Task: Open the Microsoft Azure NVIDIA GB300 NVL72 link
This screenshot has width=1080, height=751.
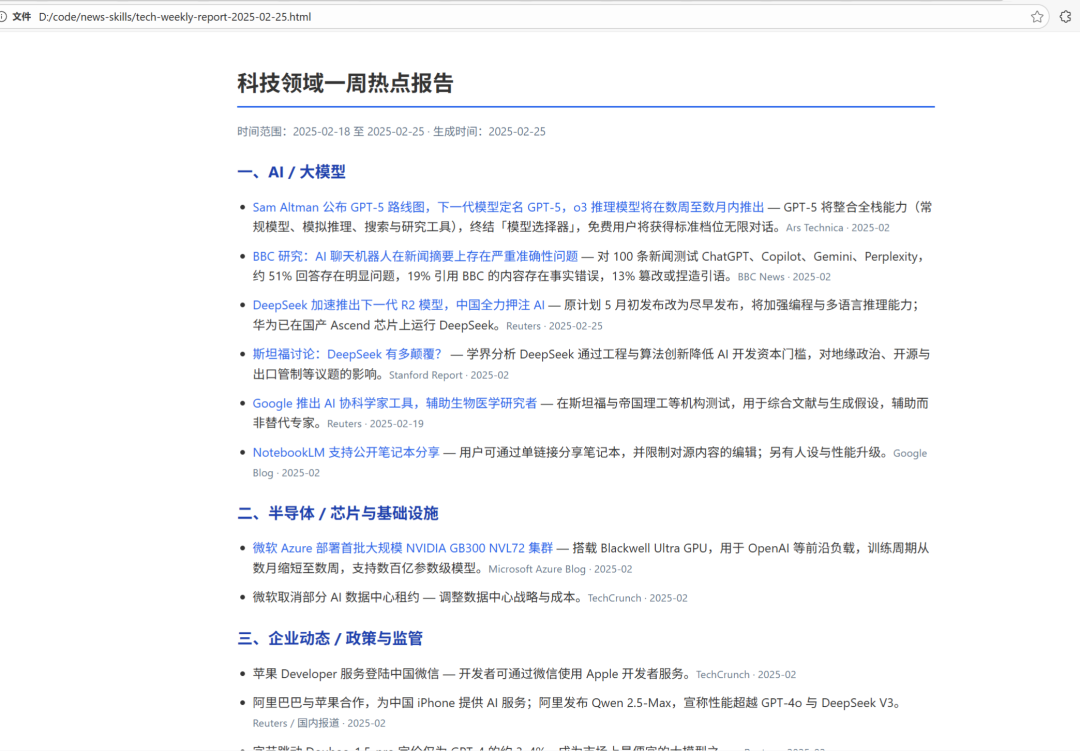Action: click(402, 548)
